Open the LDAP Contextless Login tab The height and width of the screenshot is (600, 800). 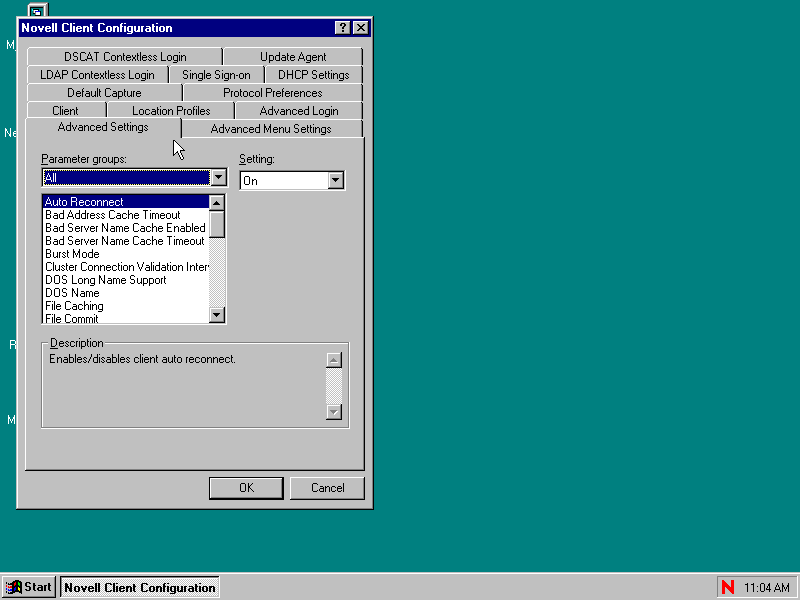click(97, 74)
